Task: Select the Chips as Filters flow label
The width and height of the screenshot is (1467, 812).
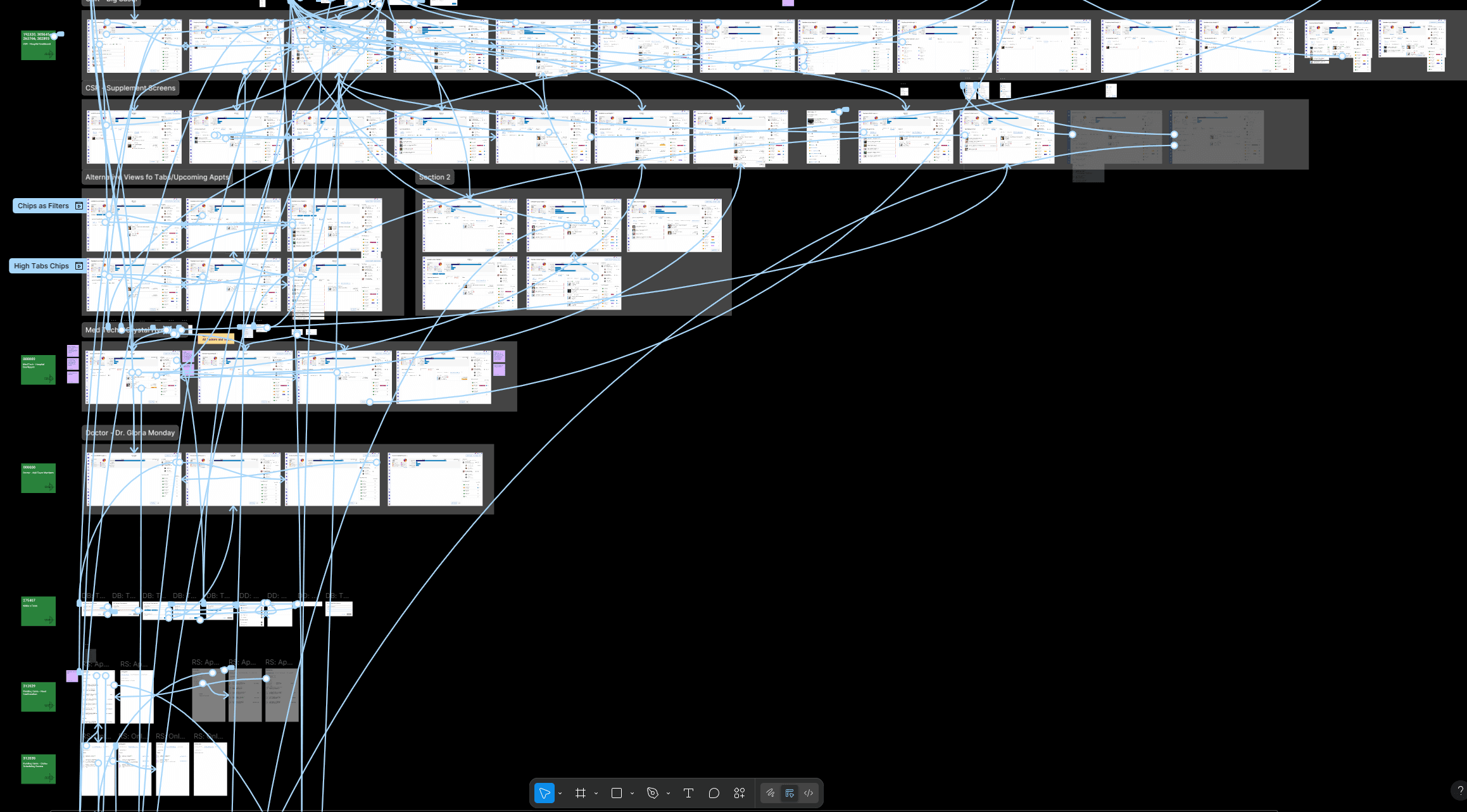Action: [43, 206]
